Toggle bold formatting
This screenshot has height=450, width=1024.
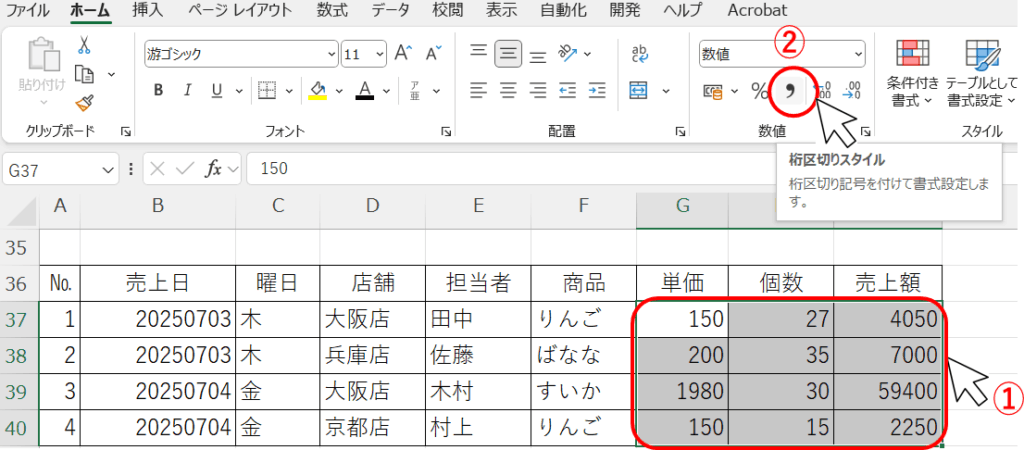(158, 91)
